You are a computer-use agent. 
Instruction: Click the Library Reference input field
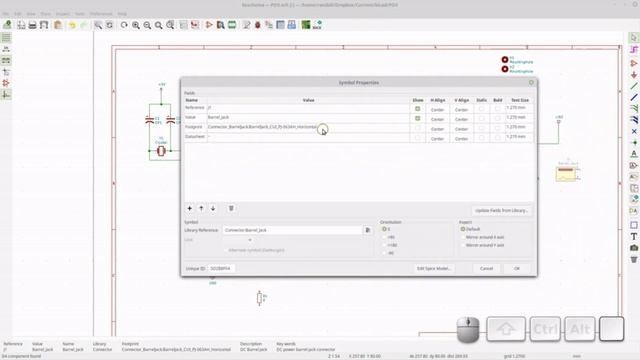[292, 230]
